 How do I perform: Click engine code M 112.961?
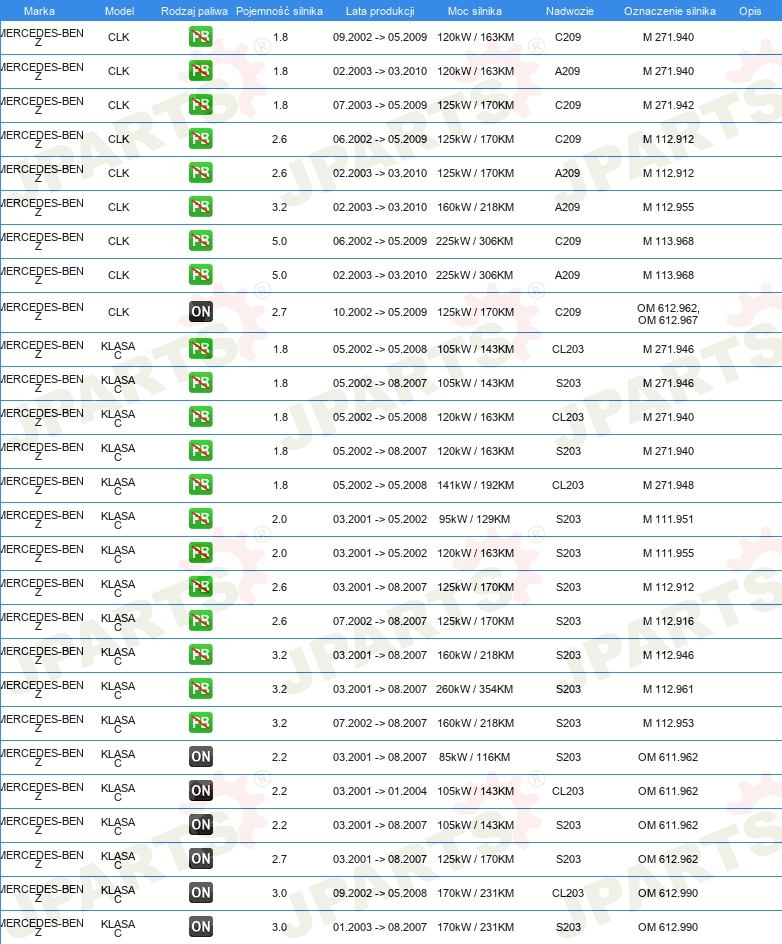(x=668, y=689)
